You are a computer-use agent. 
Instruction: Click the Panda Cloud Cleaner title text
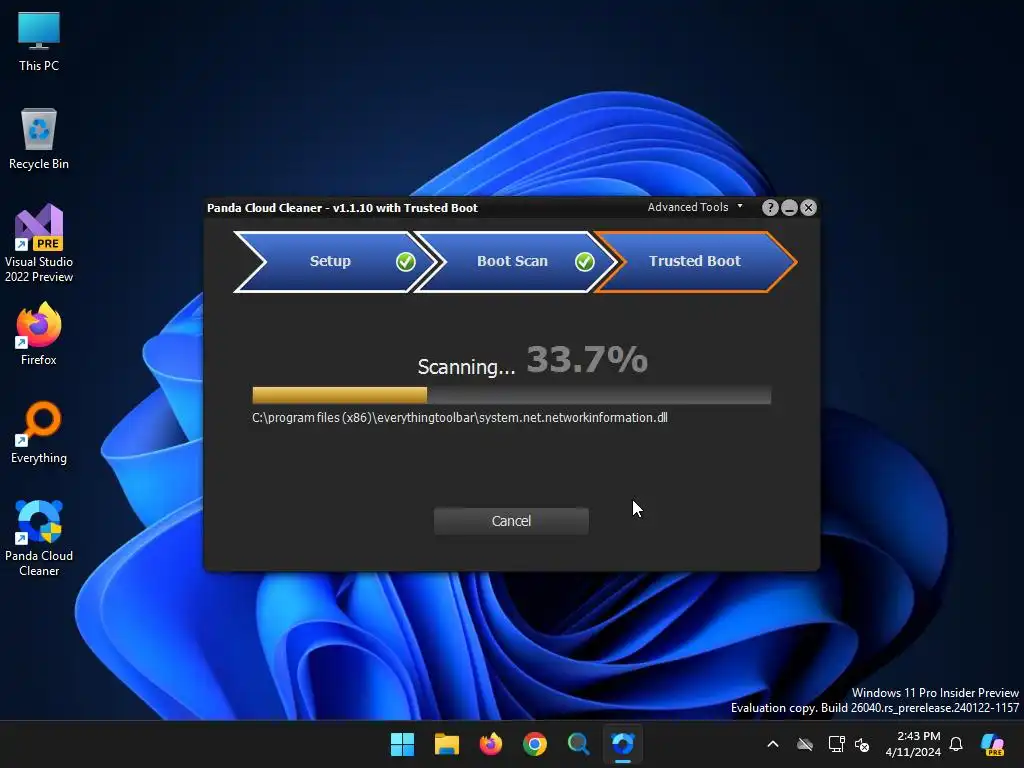[342, 208]
